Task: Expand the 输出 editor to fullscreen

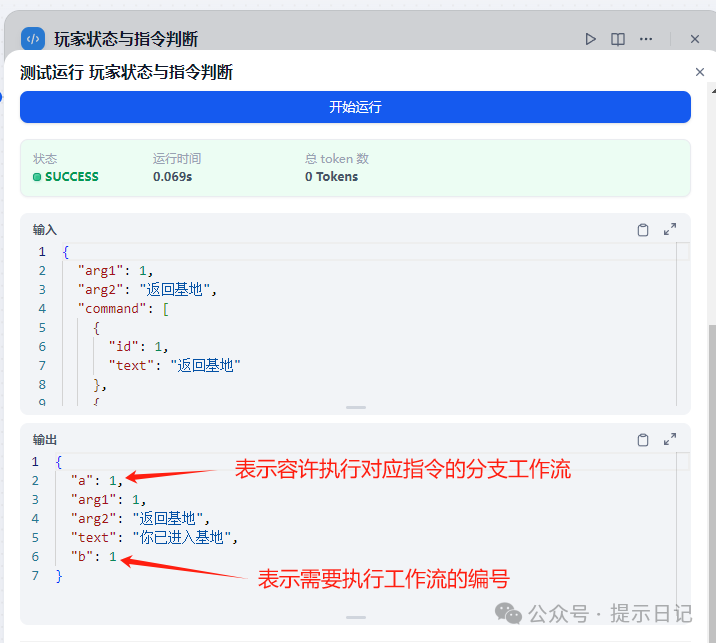Action: click(670, 440)
